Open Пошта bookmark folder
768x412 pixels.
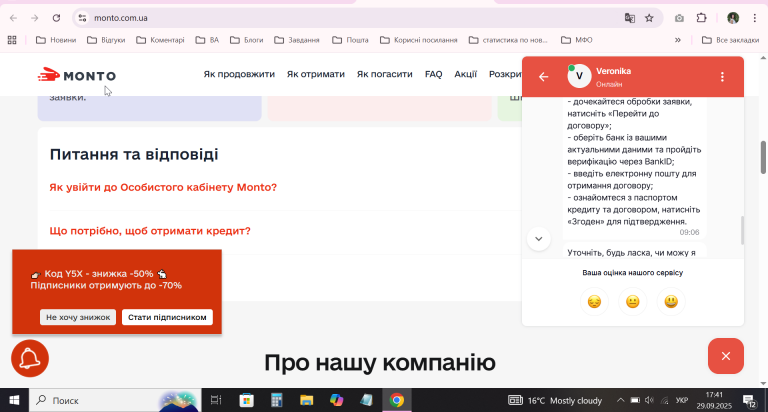pyautogui.click(x=351, y=40)
